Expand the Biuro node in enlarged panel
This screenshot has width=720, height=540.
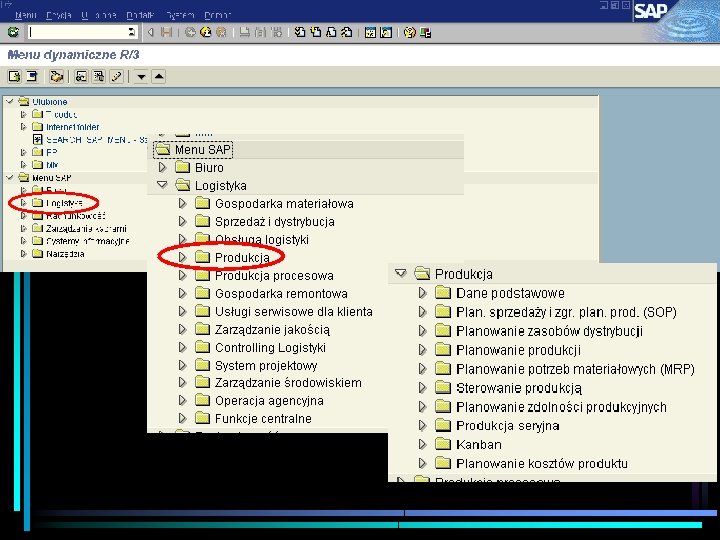coord(162,167)
